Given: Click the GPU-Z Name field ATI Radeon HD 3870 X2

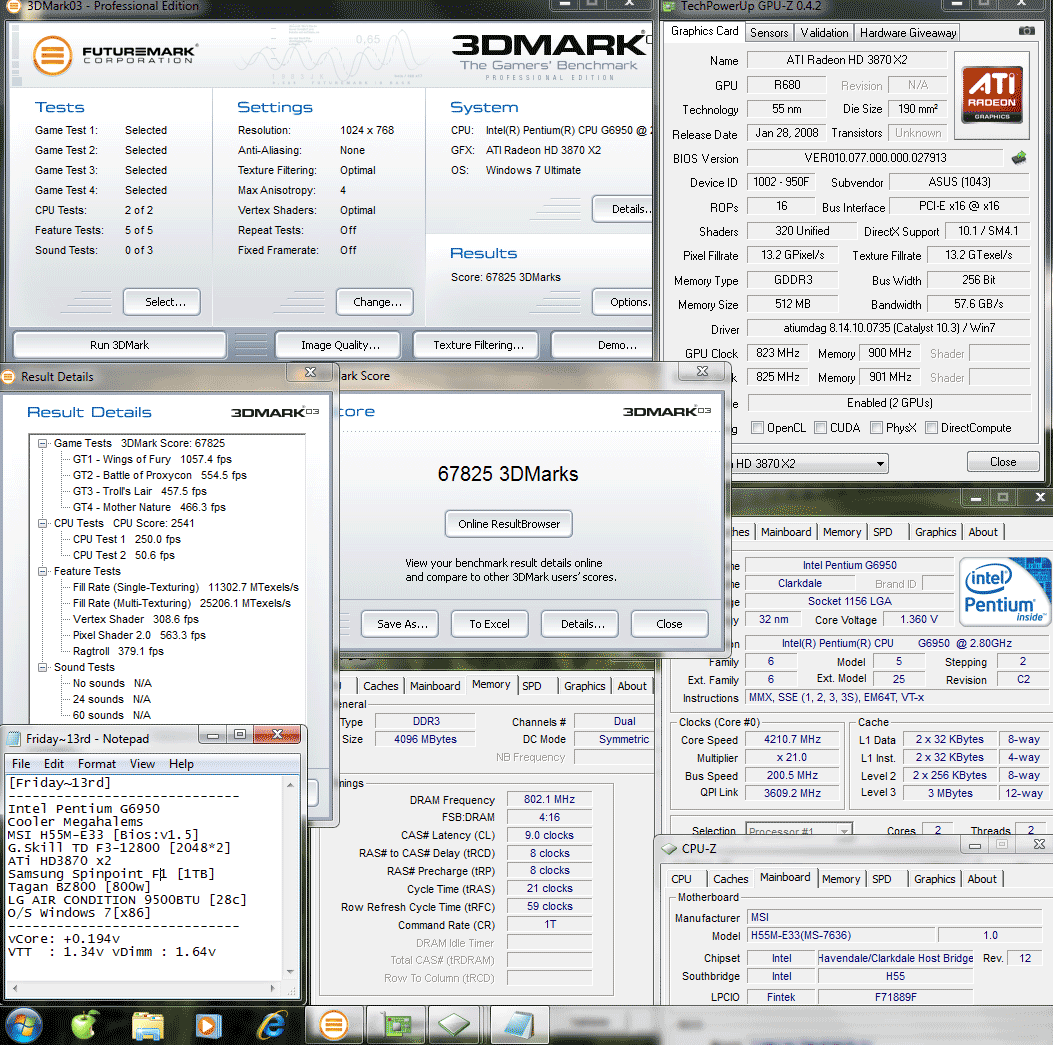Looking at the screenshot, I should (x=846, y=60).
